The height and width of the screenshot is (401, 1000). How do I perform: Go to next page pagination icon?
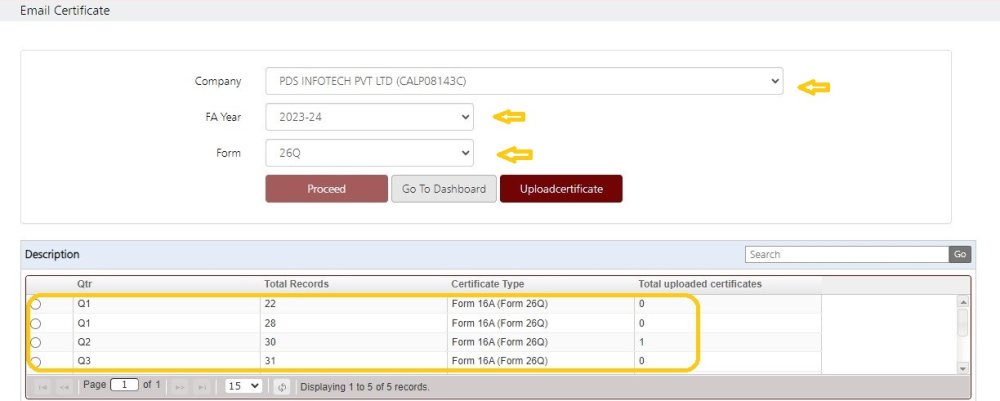point(180,387)
